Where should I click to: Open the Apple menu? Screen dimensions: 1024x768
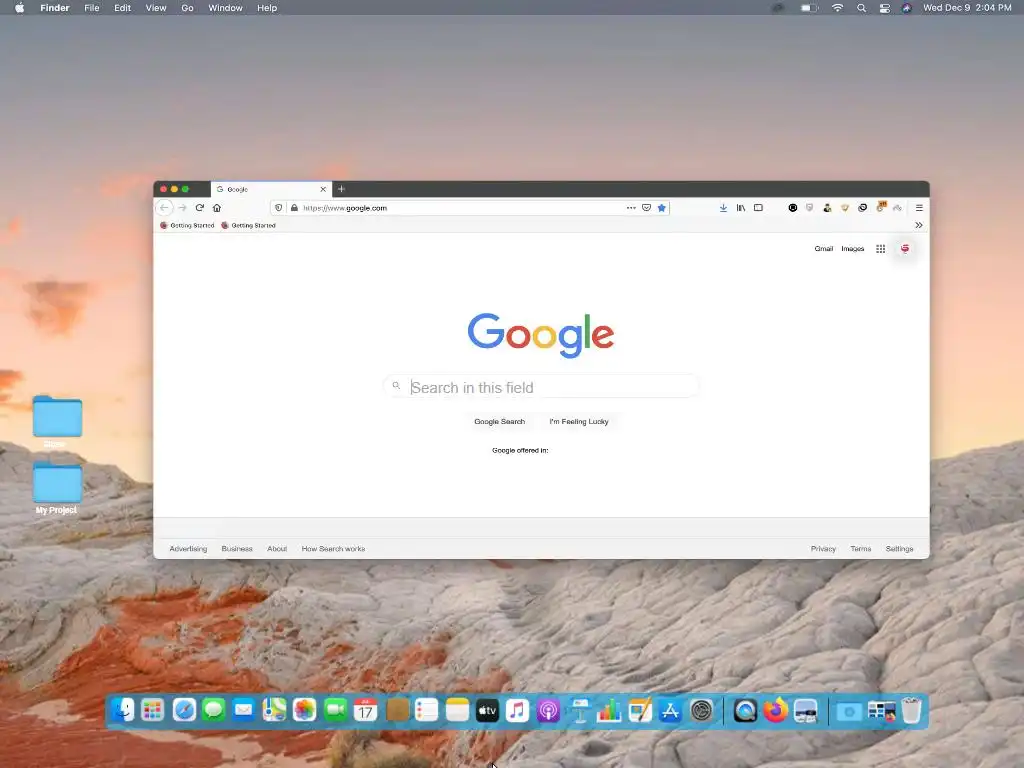pyautogui.click(x=20, y=8)
